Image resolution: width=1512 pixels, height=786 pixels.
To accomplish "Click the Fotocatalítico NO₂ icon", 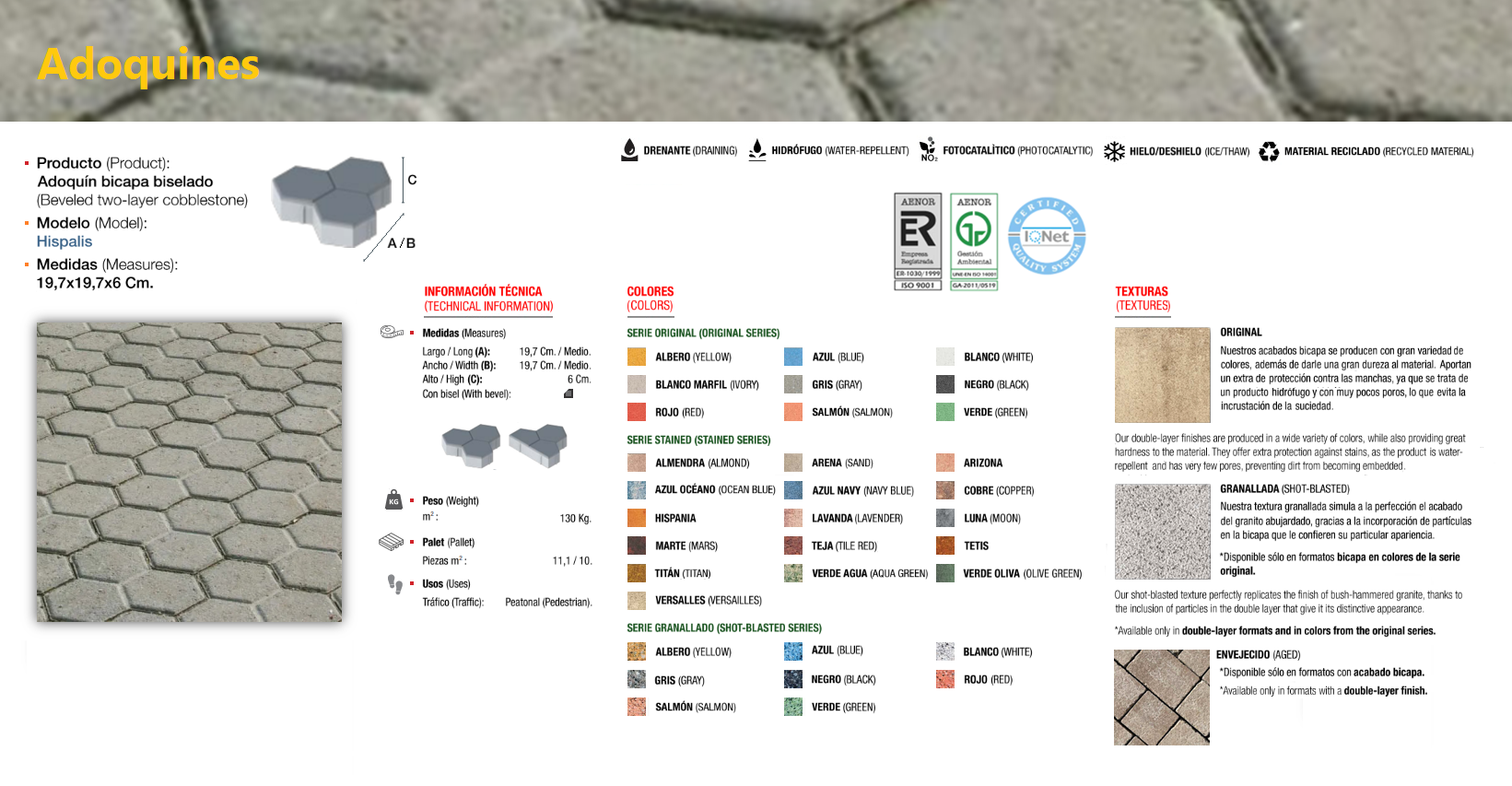I will point(928,150).
